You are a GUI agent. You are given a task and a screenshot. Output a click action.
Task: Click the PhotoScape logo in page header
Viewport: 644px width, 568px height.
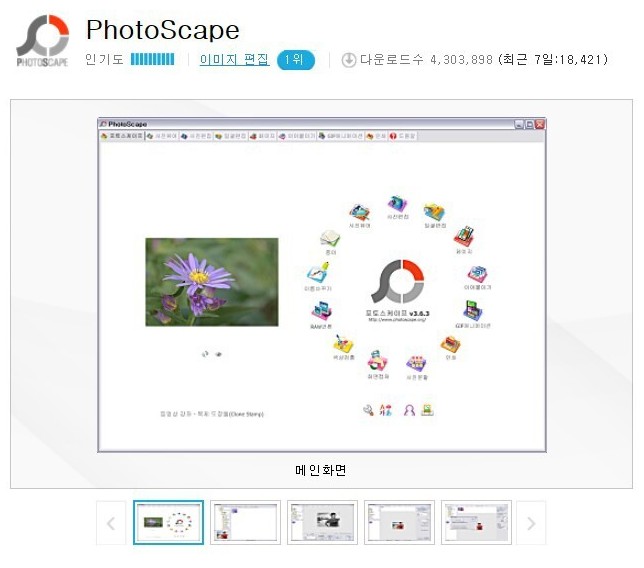(x=42, y=41)
